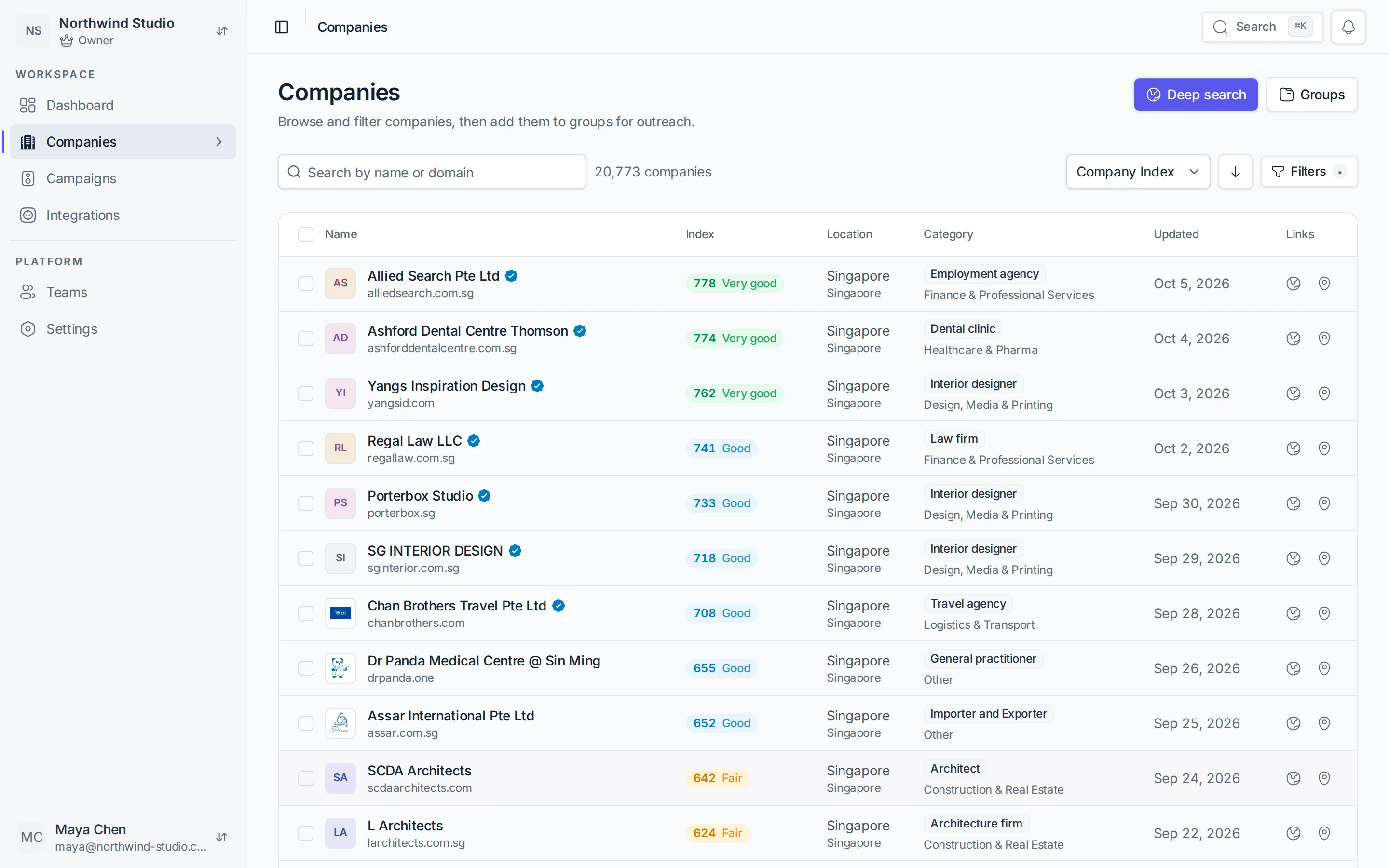Screen dimensions: 1389x868
Task: Toggle the sidebar panel icon
Action: 281,27
